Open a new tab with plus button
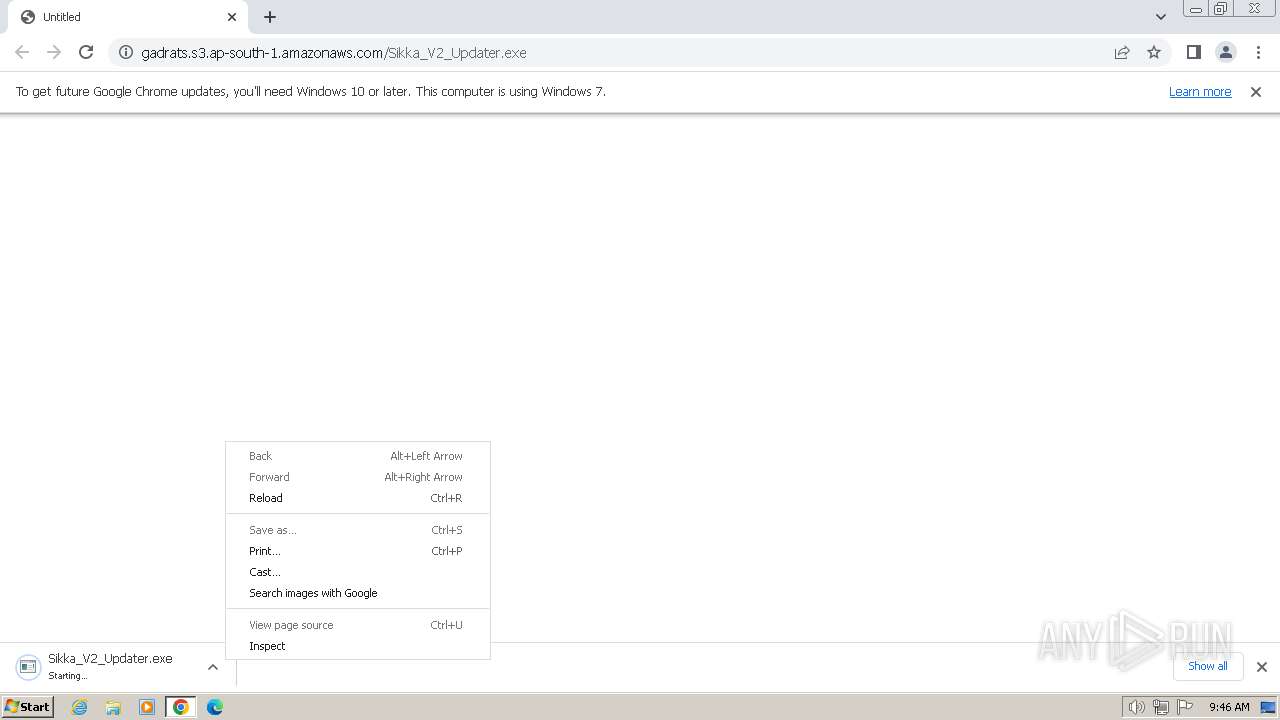 [270, 17]
